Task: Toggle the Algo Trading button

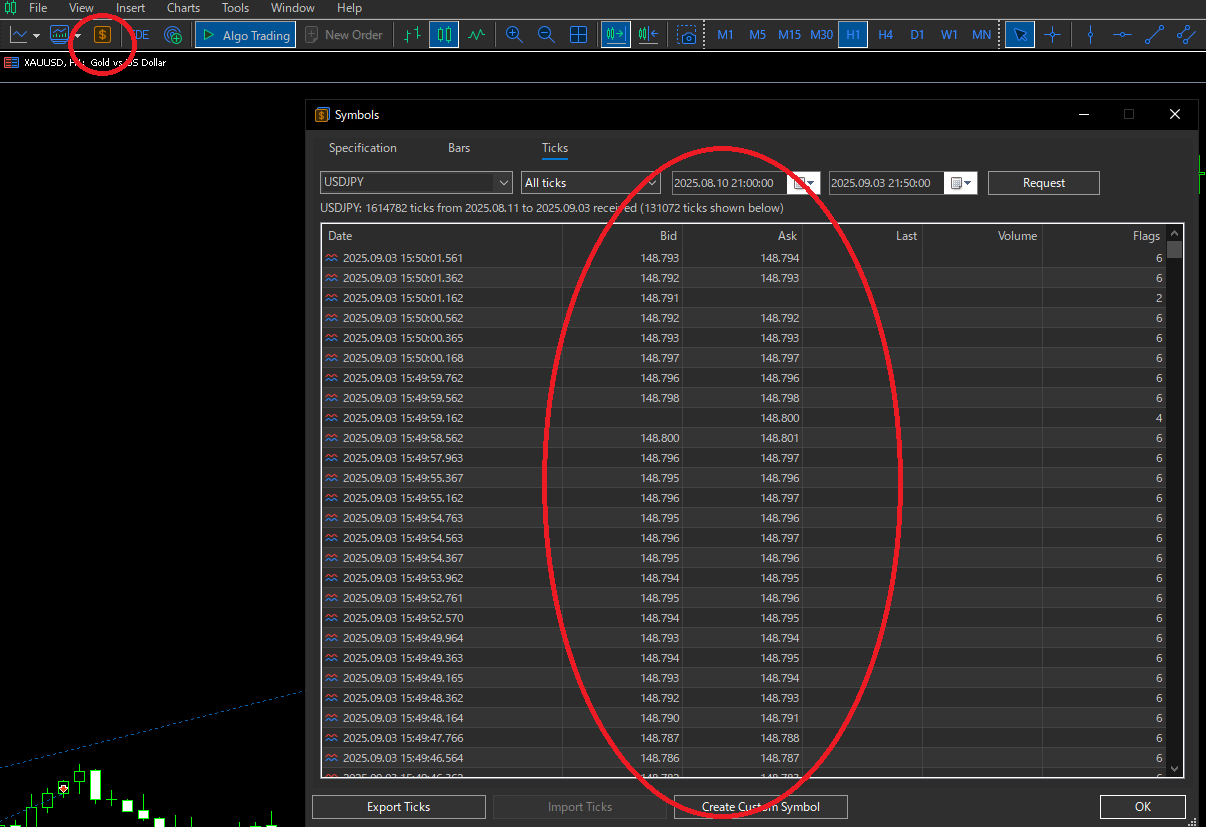Action: pyautogui.click(x=245, y=35)
